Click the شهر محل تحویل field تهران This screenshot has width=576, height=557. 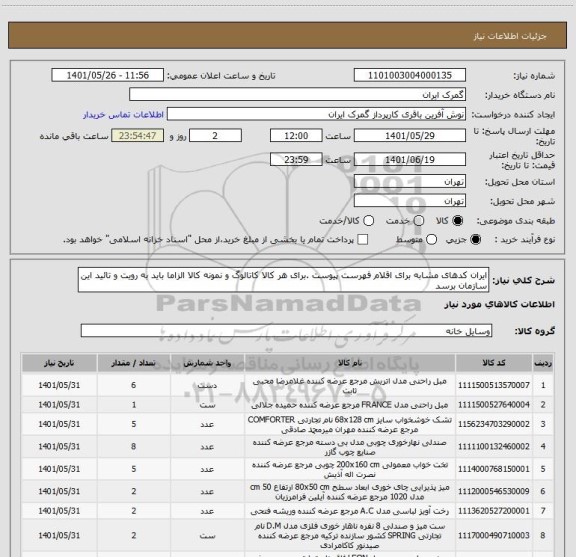click(x=410, y=201)
